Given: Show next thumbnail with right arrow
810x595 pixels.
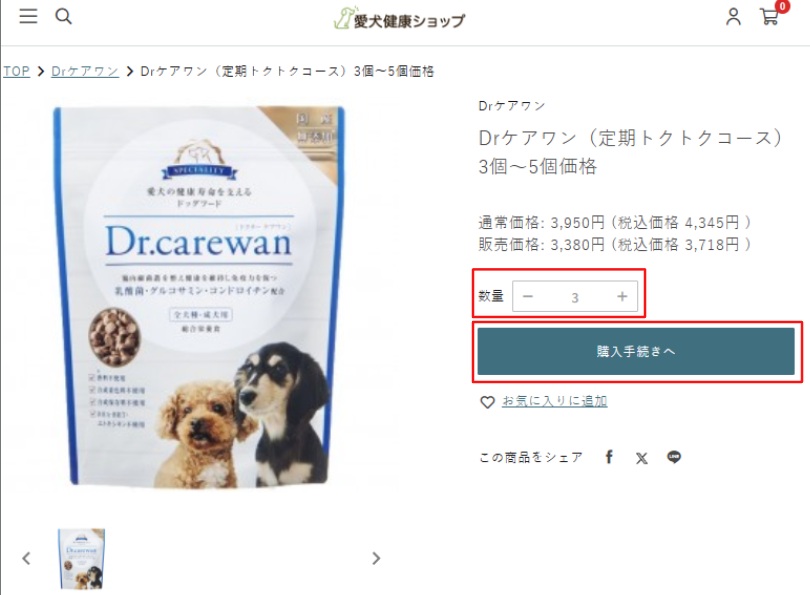Looking at the screenshot, I should pos(376,558).
